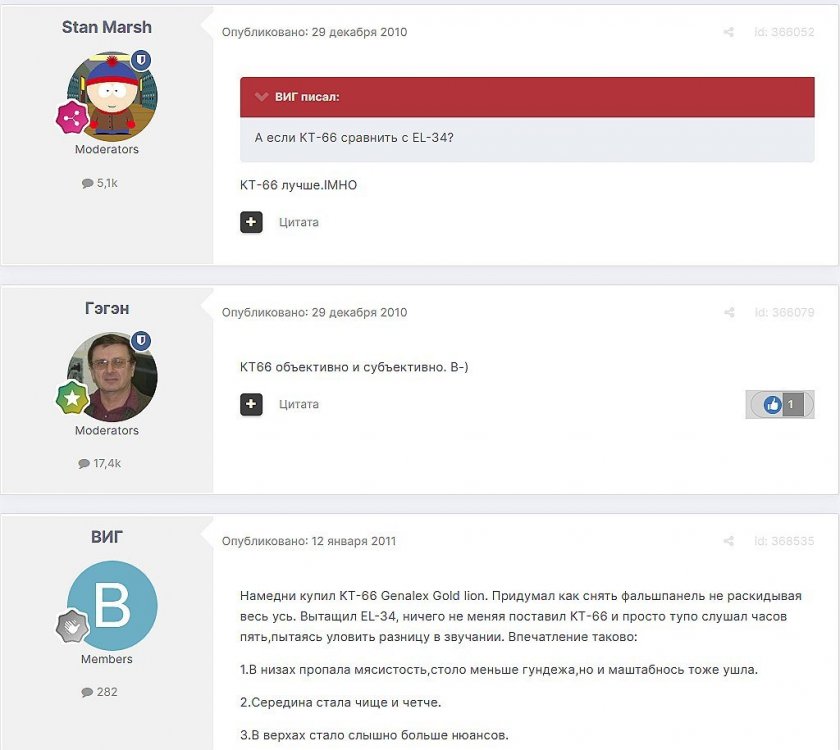The width and height of the screenshot is (840, 750).
Task: Open Гэгэн username profile link
Action: [107, 308]
